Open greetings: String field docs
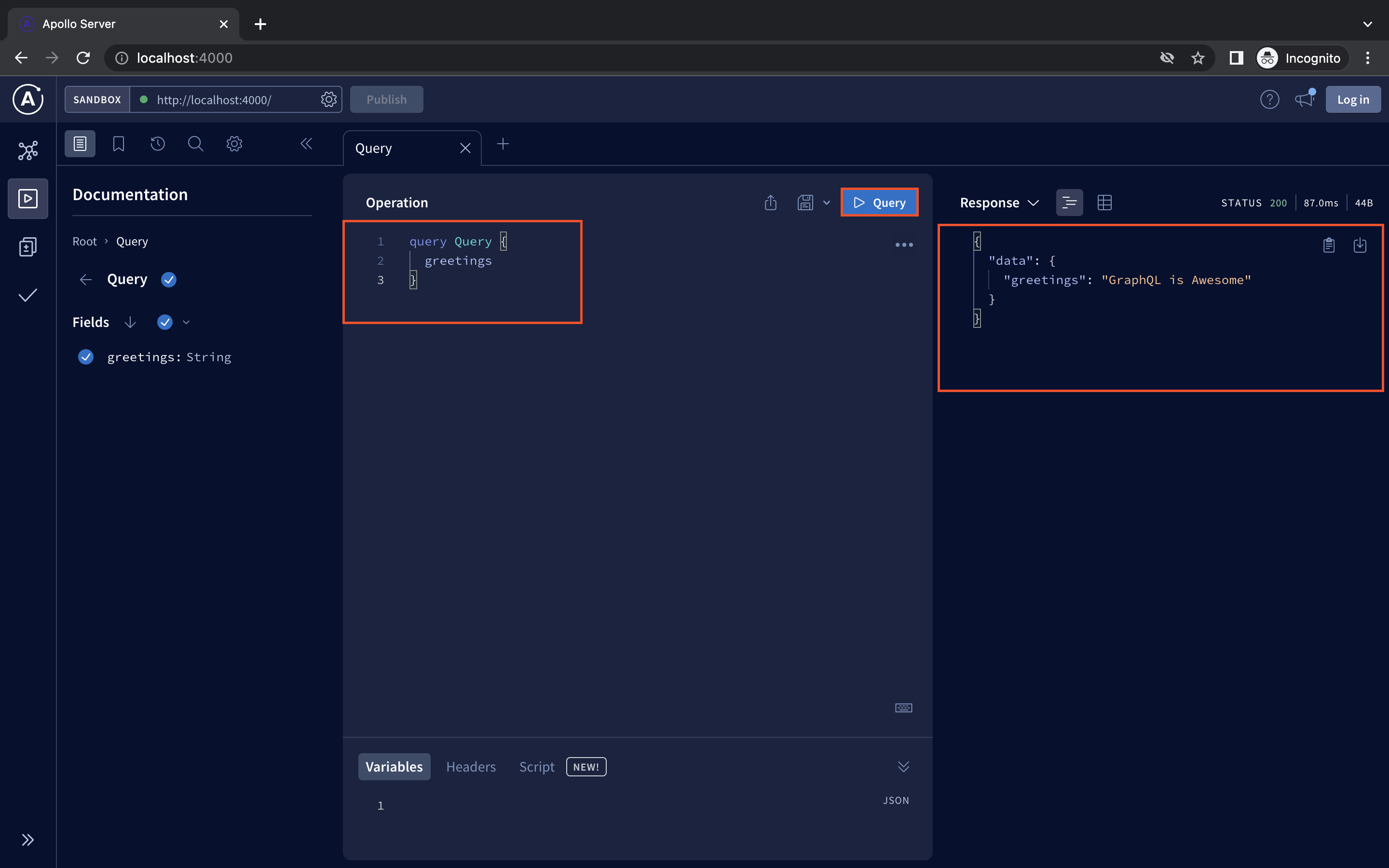The image size is (1389, 868). pyautogui.click(x=169, y=357)
